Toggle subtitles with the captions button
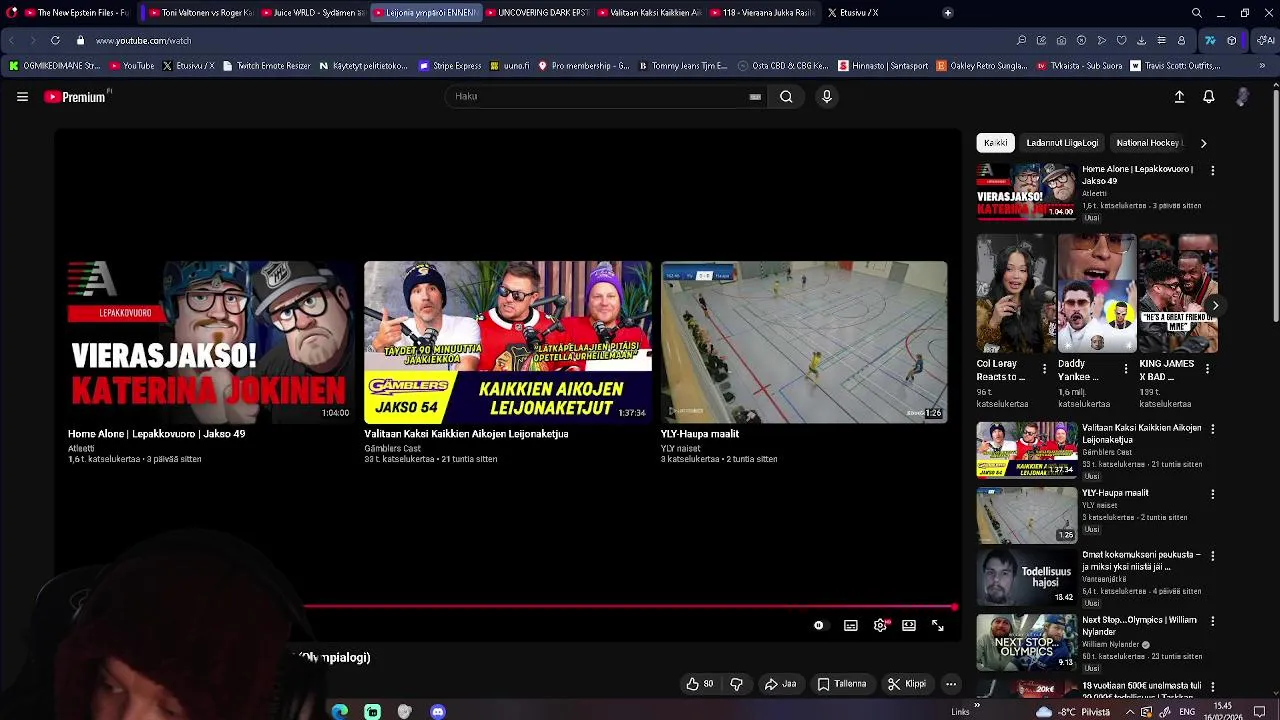Screen dimensions: 1280x720 tap(850, 625)
